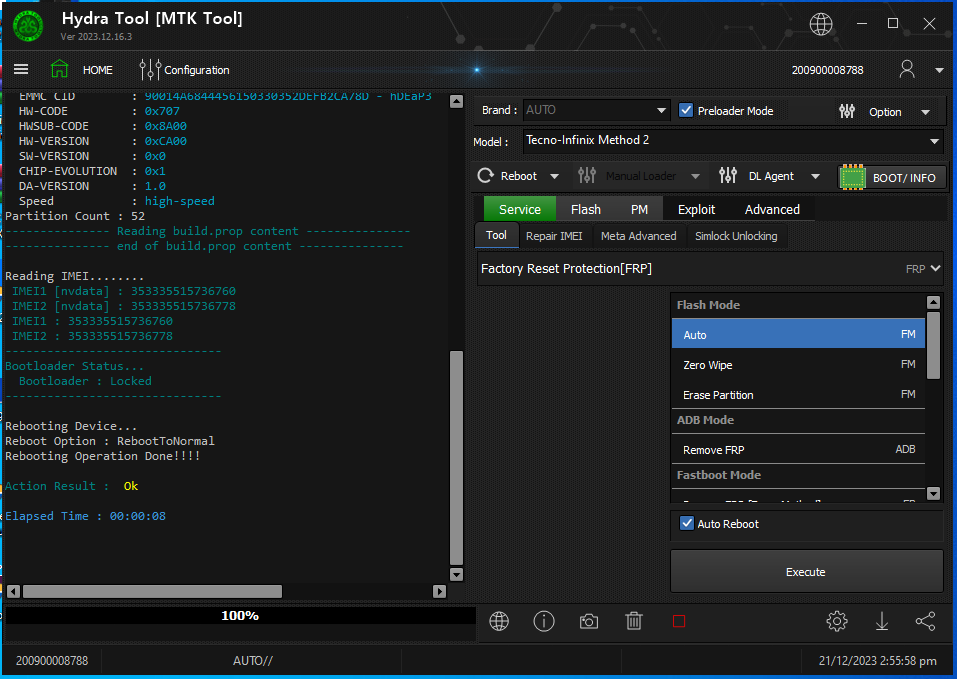Click the BOOT/ INFO button
This screenshot has height=679, width=957.
point(892,178)
